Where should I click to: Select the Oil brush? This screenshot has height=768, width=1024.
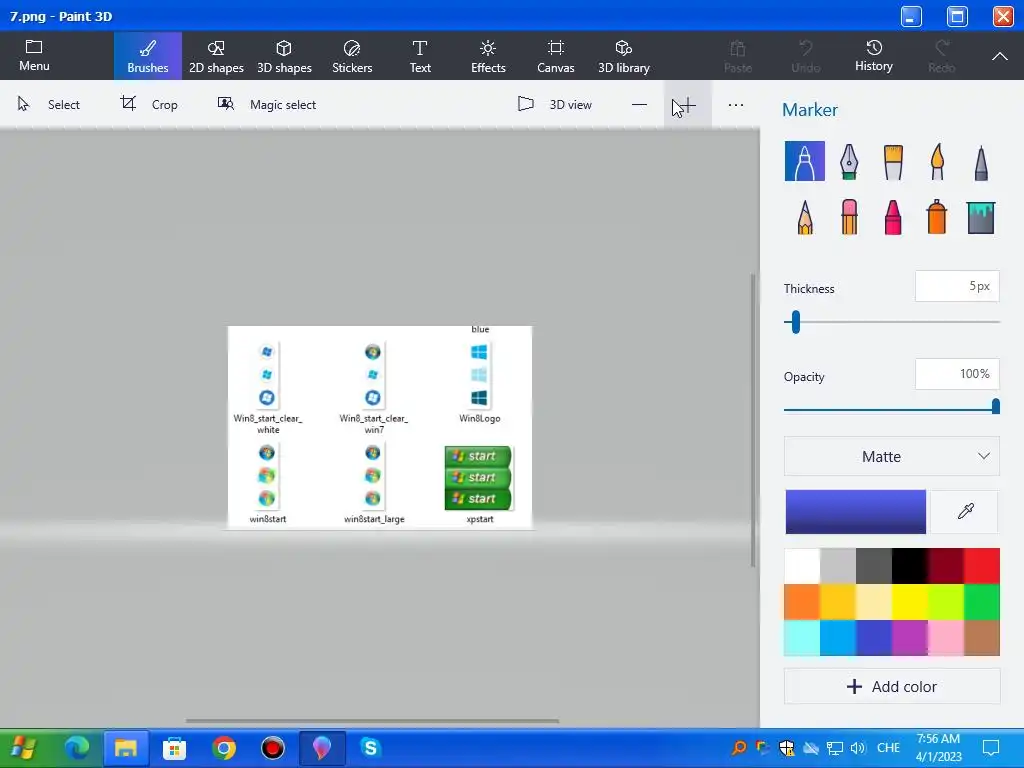coord(893,161)
